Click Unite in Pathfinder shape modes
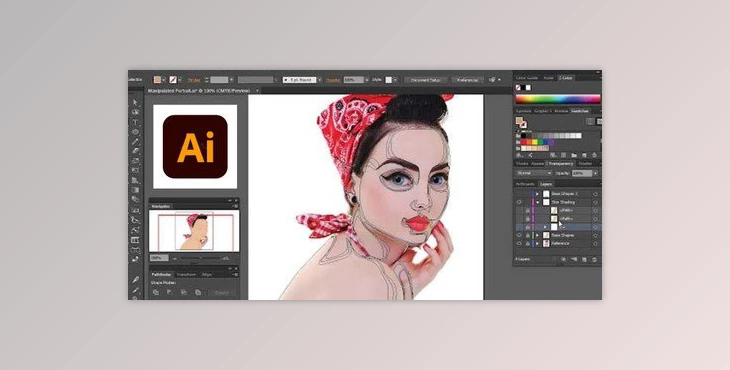Viewport: 730px width, 370px height. click(x=155, y=292)
